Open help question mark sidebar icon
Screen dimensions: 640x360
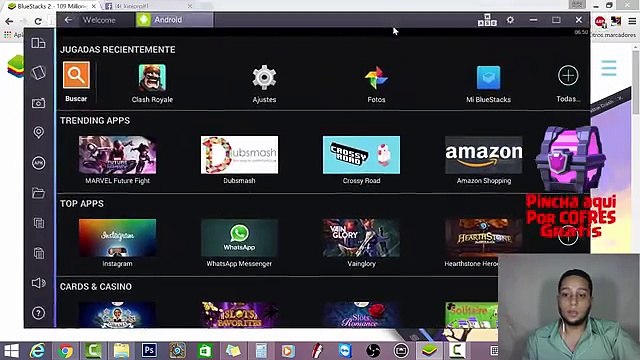pos(38,313)
